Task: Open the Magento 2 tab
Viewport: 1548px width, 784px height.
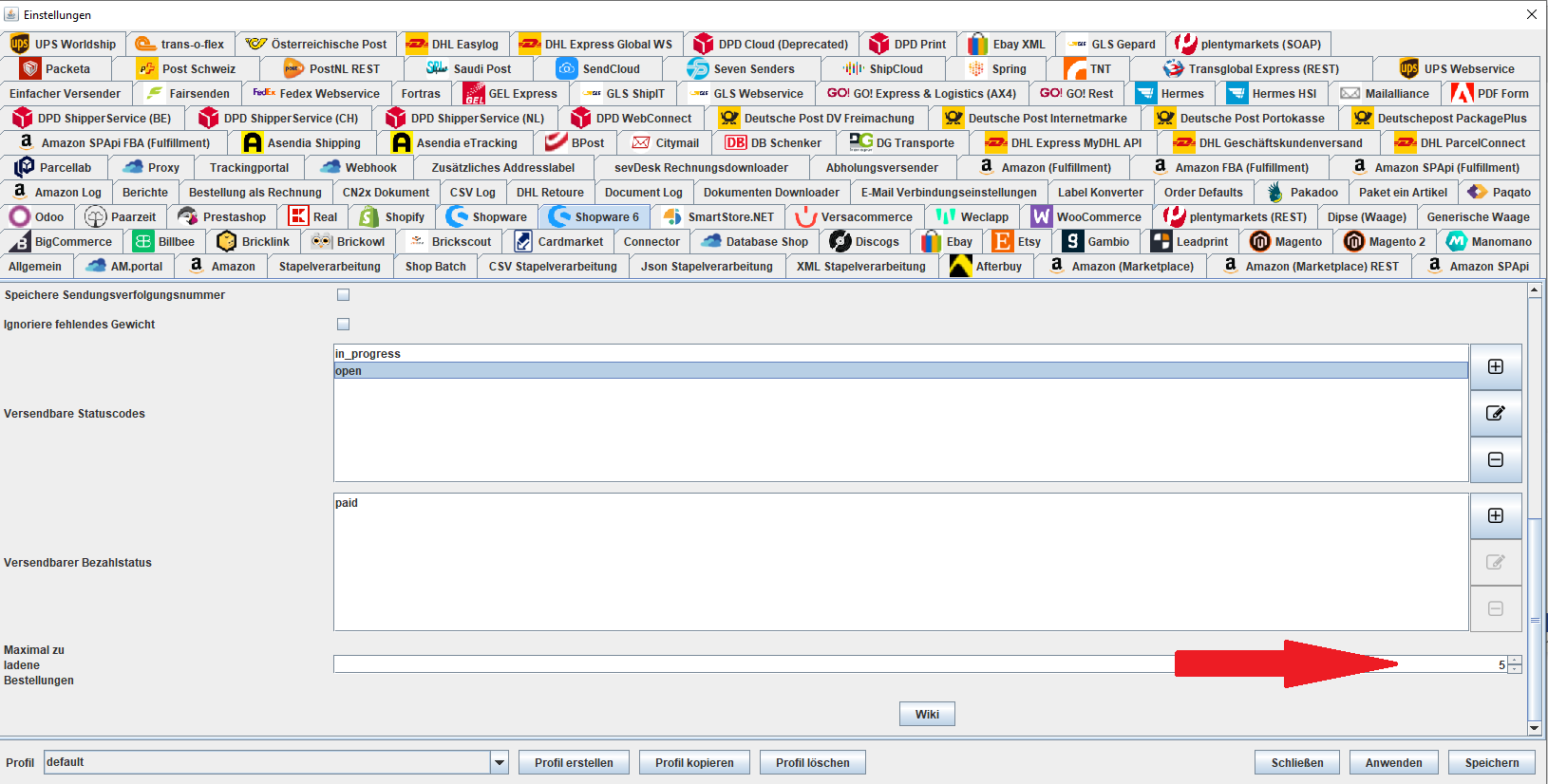Action: click(1385, 241)
